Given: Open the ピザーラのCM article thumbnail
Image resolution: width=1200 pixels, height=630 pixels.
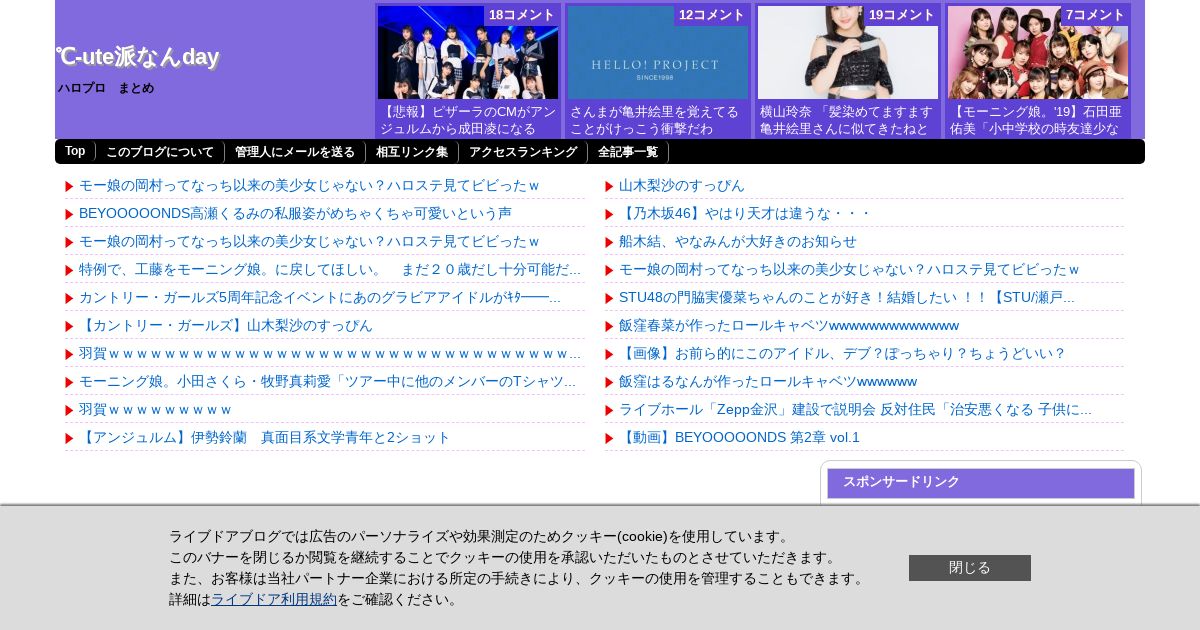Looking at the screenshot, I should (468, 53).
